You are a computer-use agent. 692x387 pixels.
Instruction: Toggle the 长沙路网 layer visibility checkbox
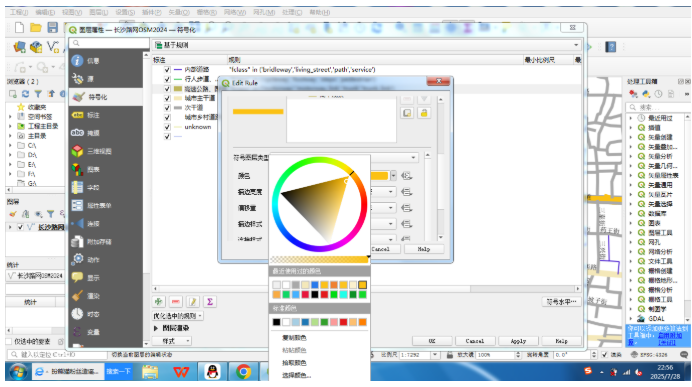point(20,227)
